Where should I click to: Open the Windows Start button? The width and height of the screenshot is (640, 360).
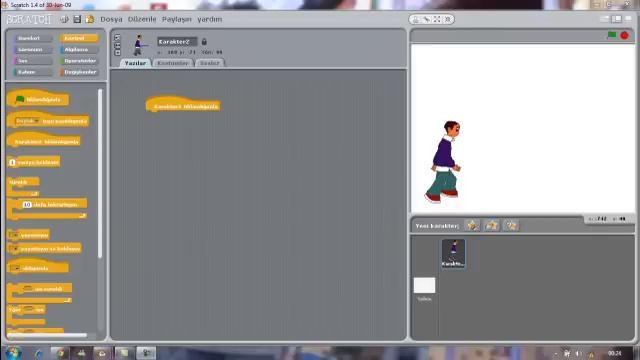click(x=13, y=352)
